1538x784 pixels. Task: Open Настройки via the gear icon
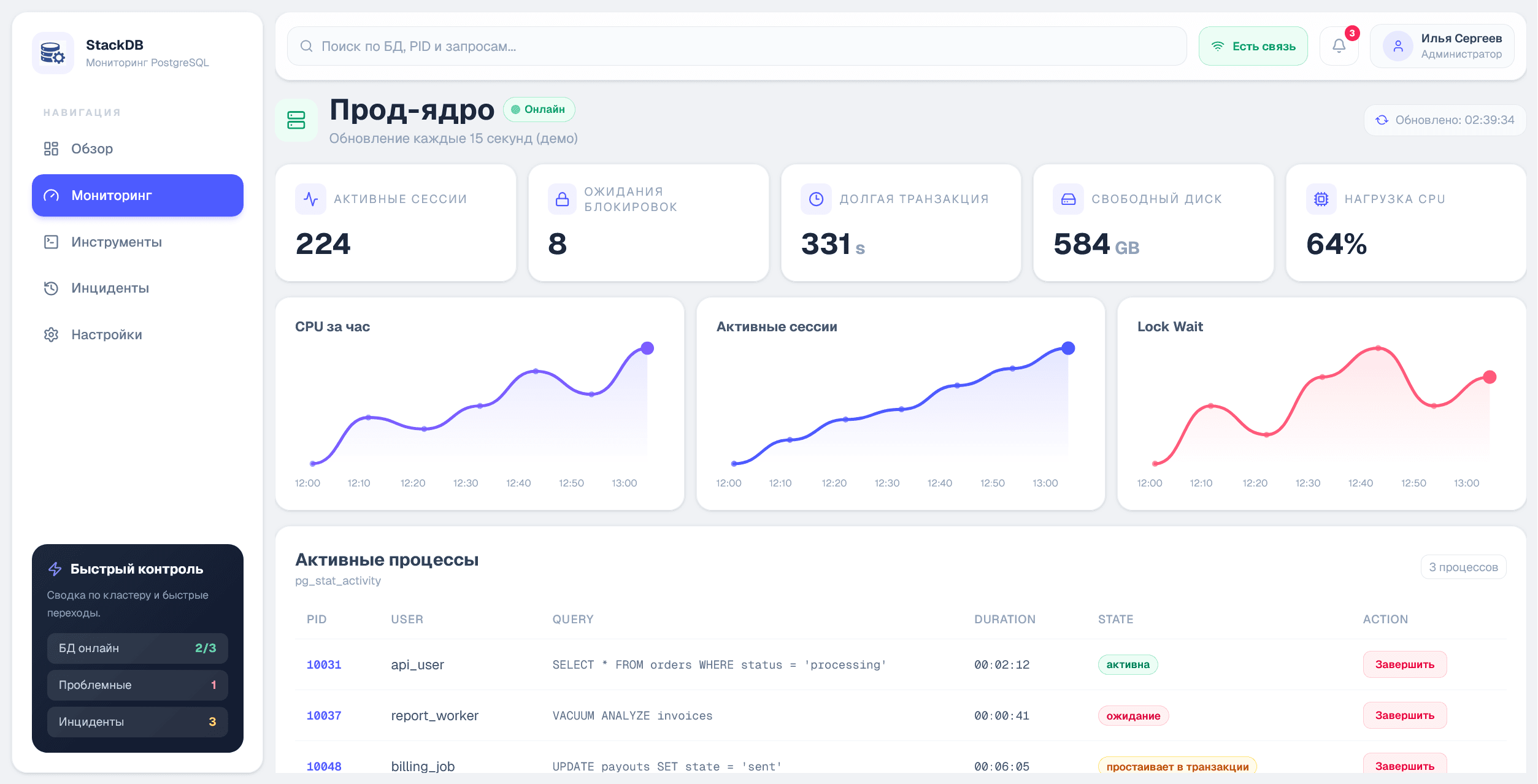(52, 334)
